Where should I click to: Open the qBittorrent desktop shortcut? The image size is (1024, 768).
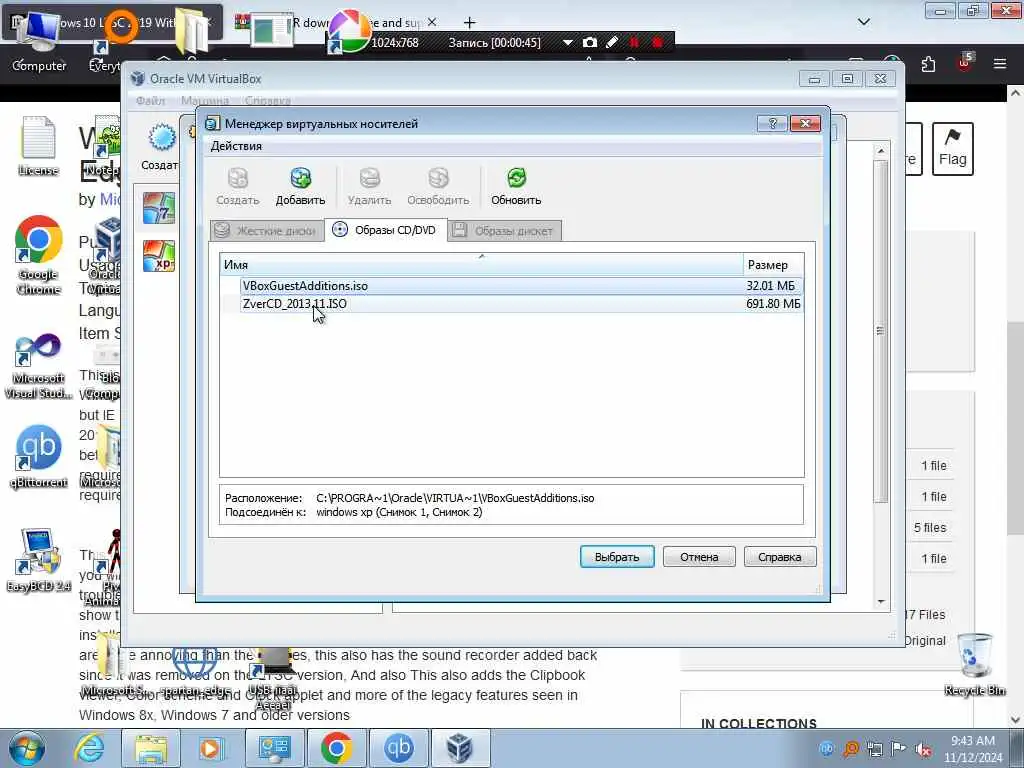coord(39,456)
